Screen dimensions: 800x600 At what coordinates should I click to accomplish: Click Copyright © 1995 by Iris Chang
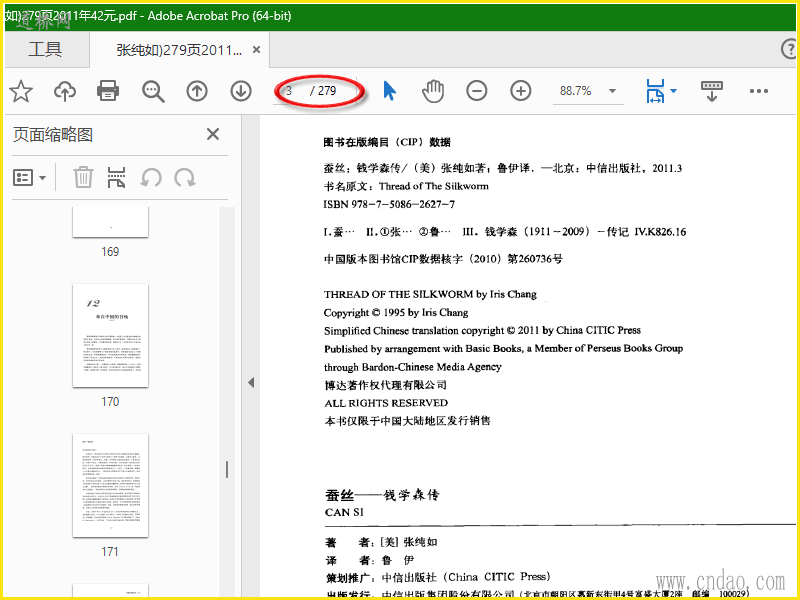(396, 312)
